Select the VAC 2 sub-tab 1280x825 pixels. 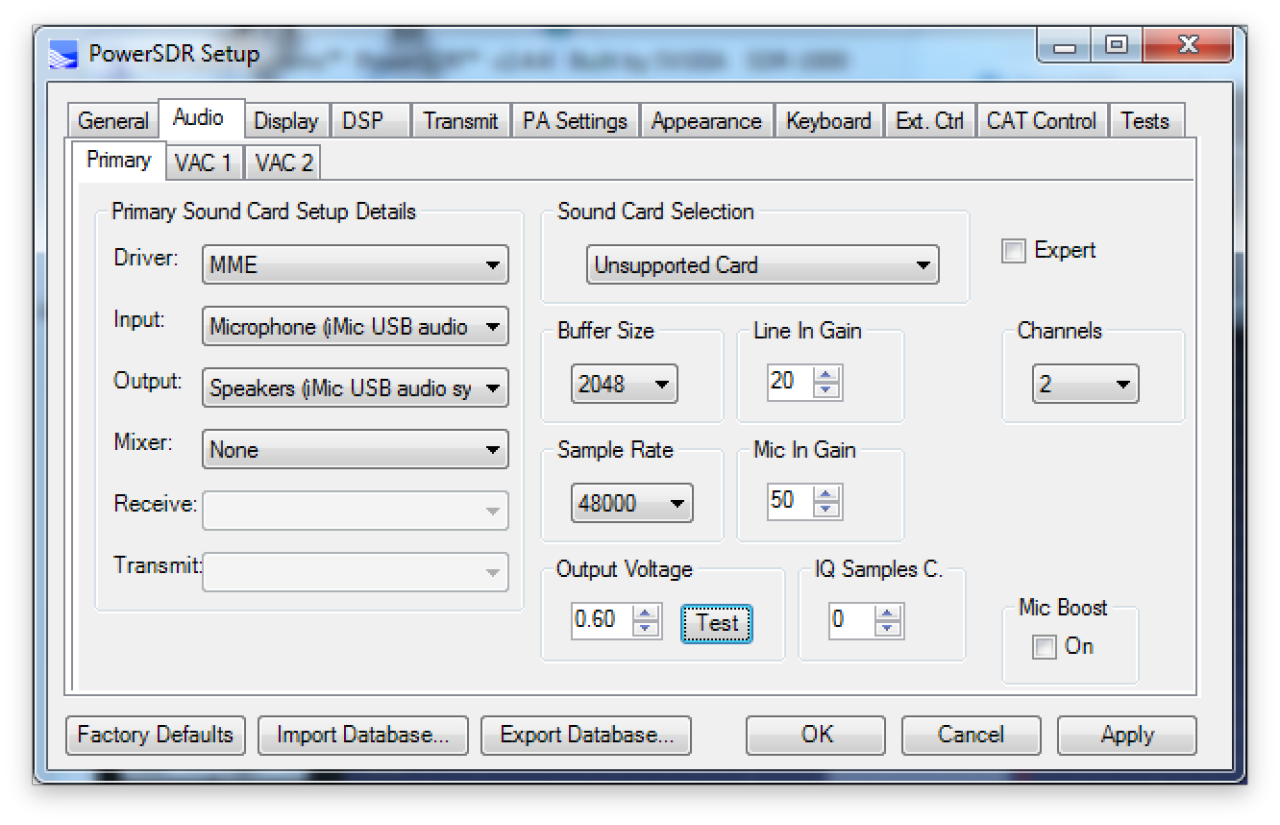click(x=283, y=163)
